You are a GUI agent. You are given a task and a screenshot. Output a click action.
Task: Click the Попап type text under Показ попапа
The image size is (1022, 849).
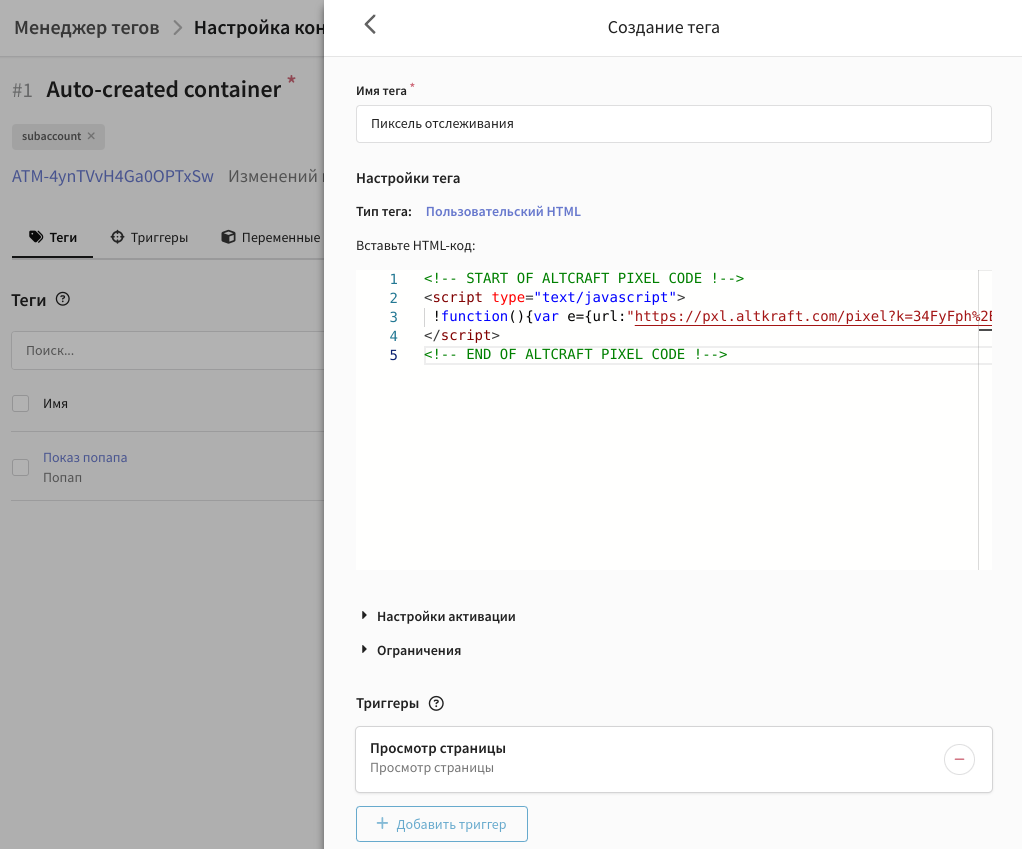pos(63,478)
